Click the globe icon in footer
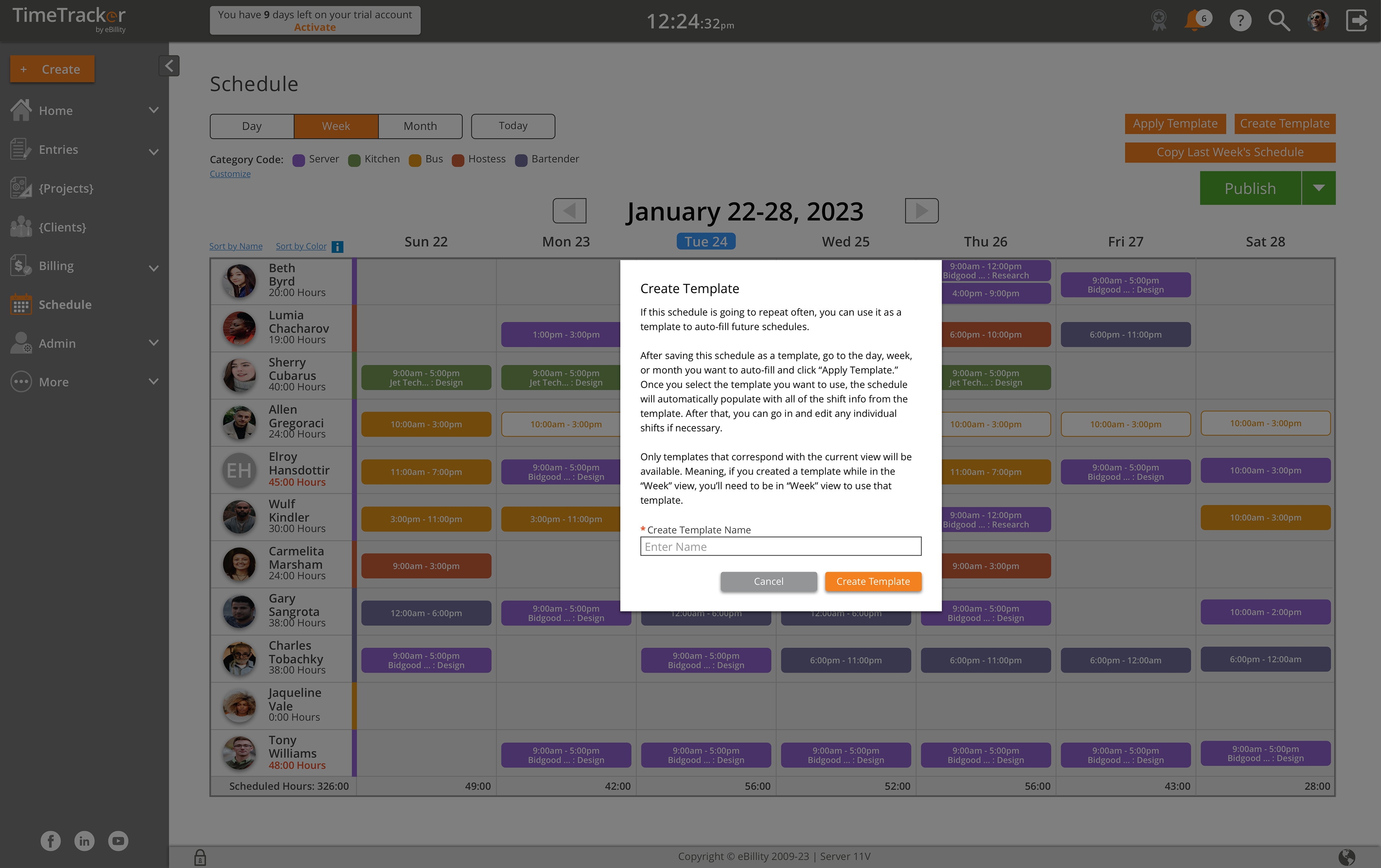This screenshot has width=1381, height=868. click(x=1346, y=858)
